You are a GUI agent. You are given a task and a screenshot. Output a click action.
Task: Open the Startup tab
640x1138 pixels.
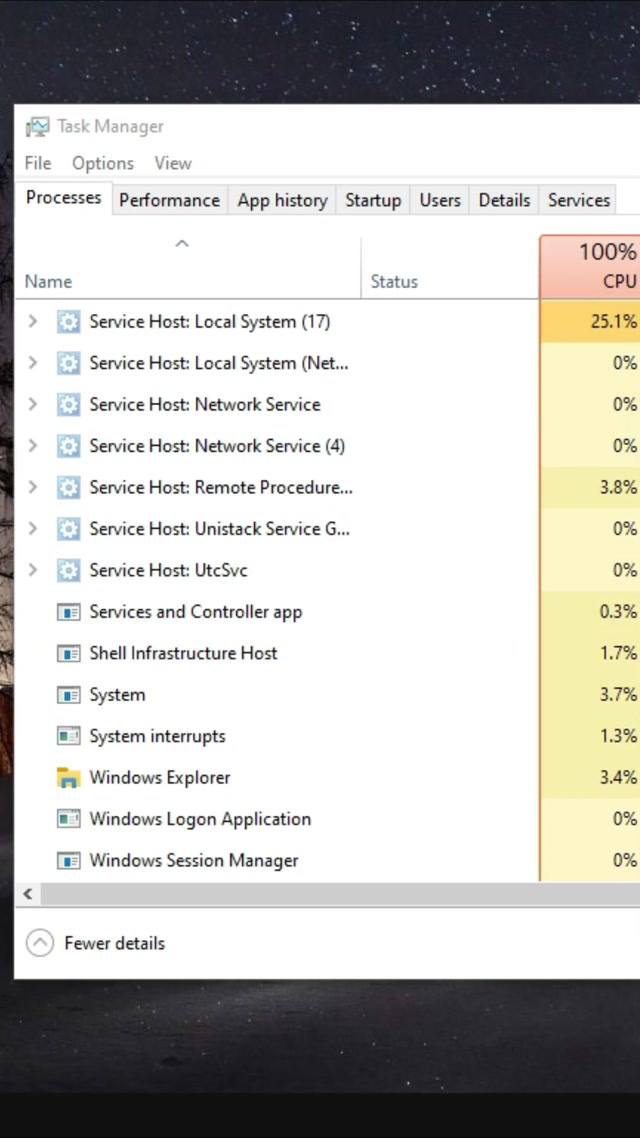(x=373, y=200)
